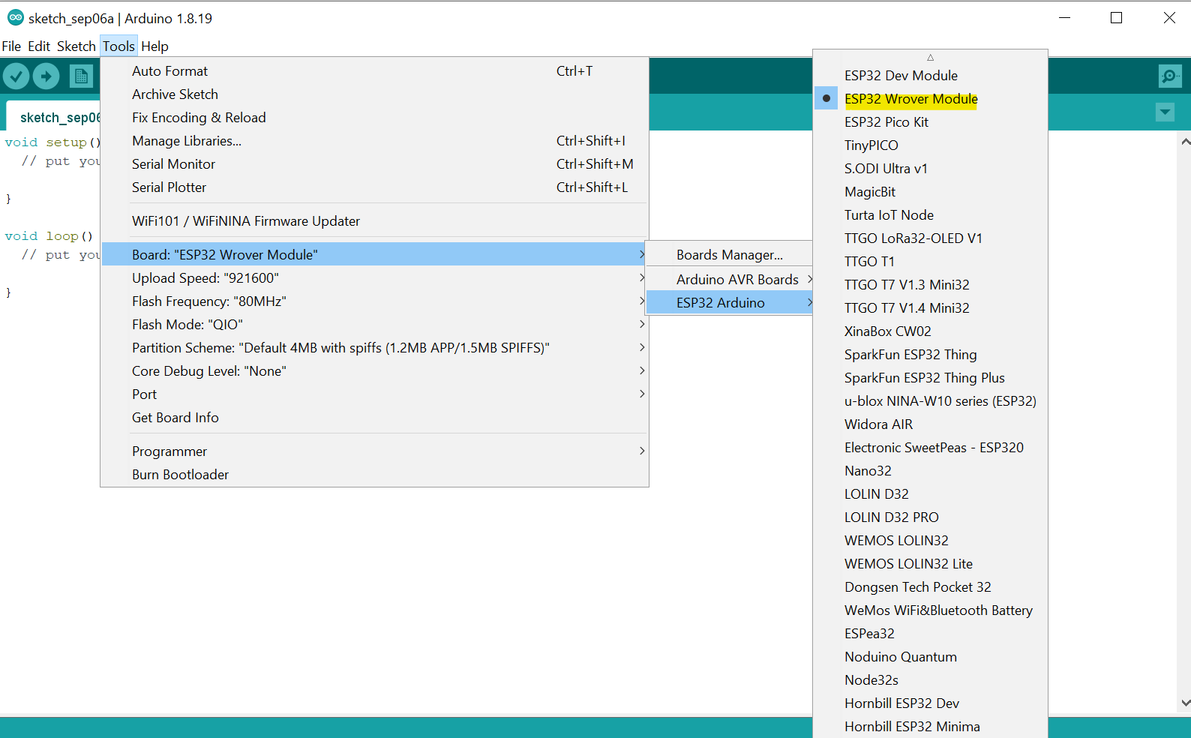Click the Upload arrow toolbar icon
1191x738 pixels.
pos(46,76)
